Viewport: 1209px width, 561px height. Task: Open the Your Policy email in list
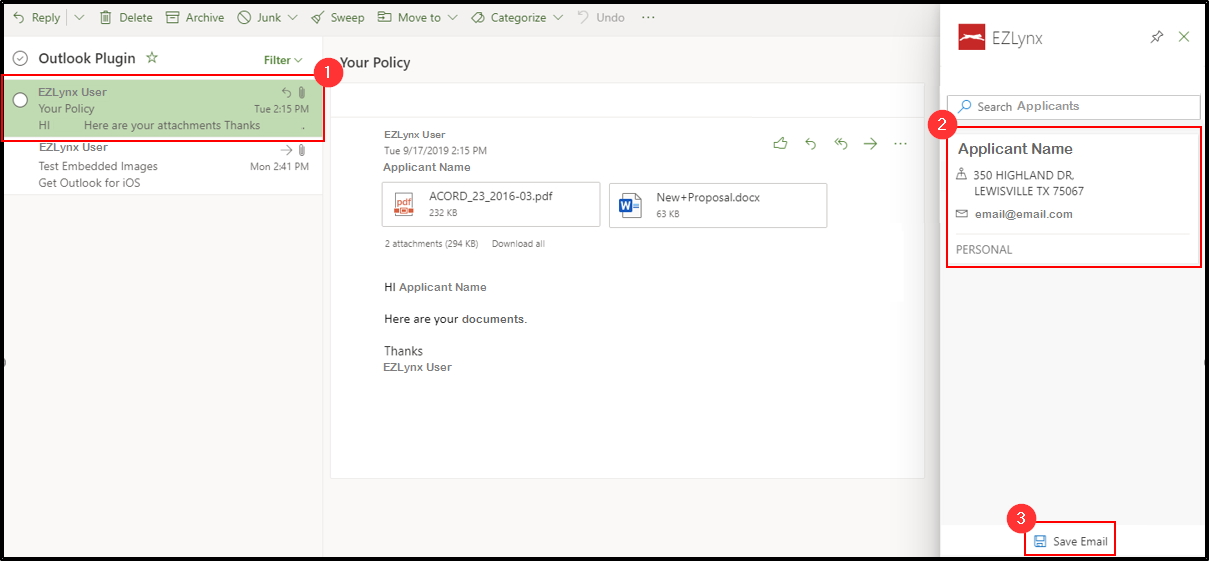(x=162, y=108)
